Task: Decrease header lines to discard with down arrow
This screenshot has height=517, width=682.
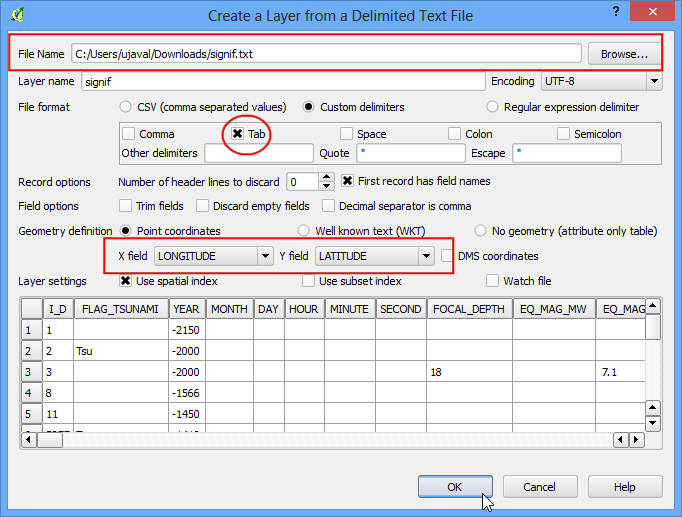Action: click(326, 186)
